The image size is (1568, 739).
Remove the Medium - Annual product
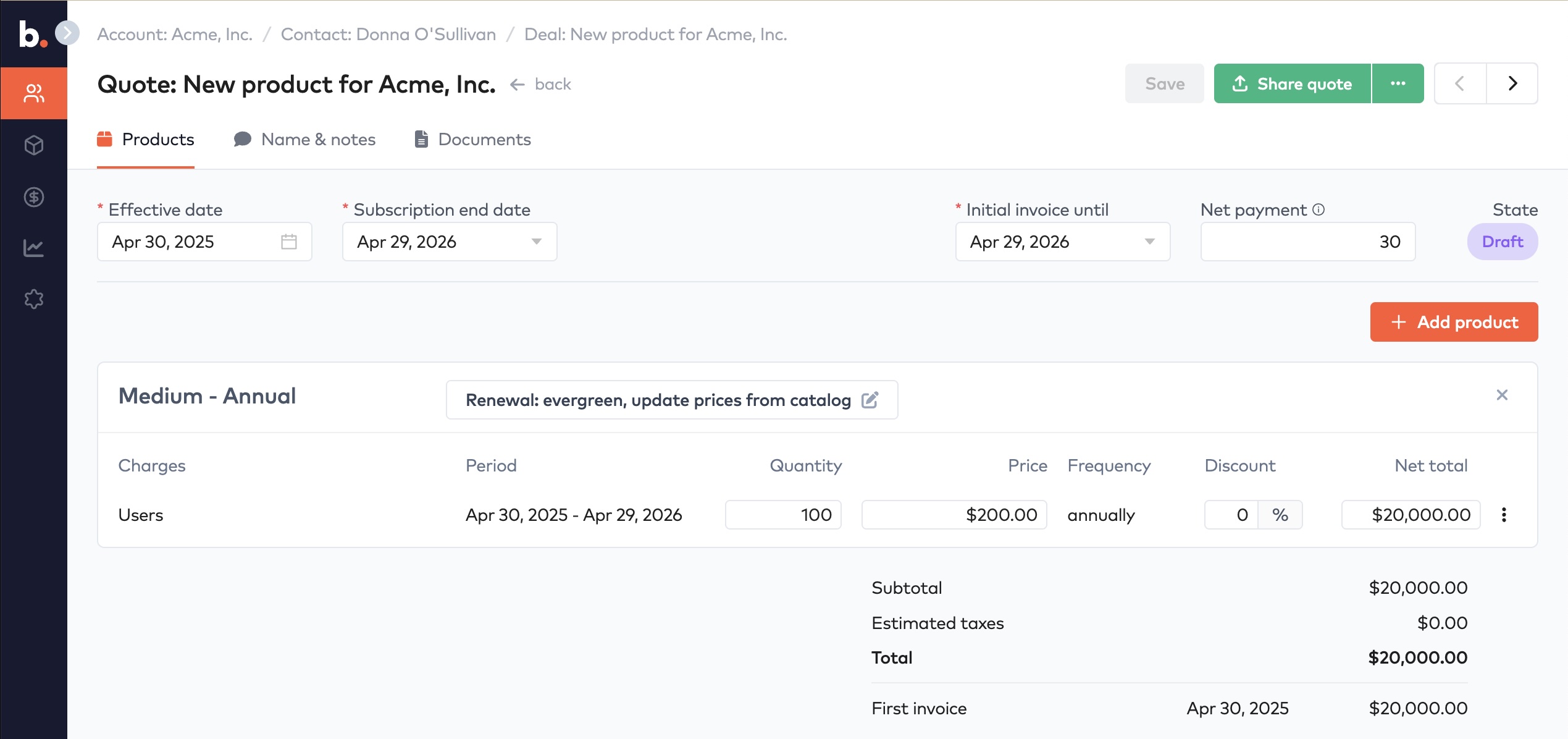1502,395
